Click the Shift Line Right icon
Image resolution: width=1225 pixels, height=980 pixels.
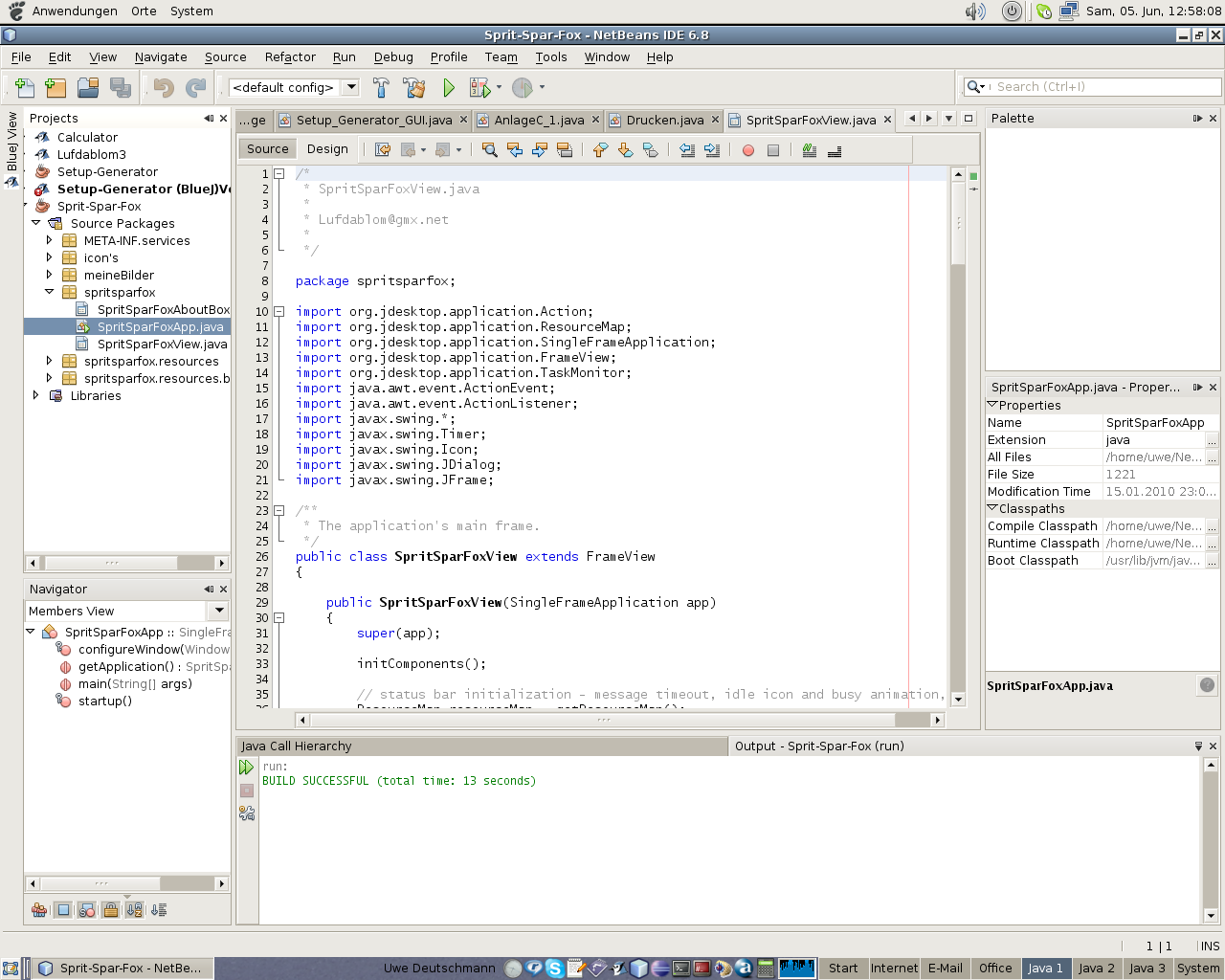click(x=711, y=149)
